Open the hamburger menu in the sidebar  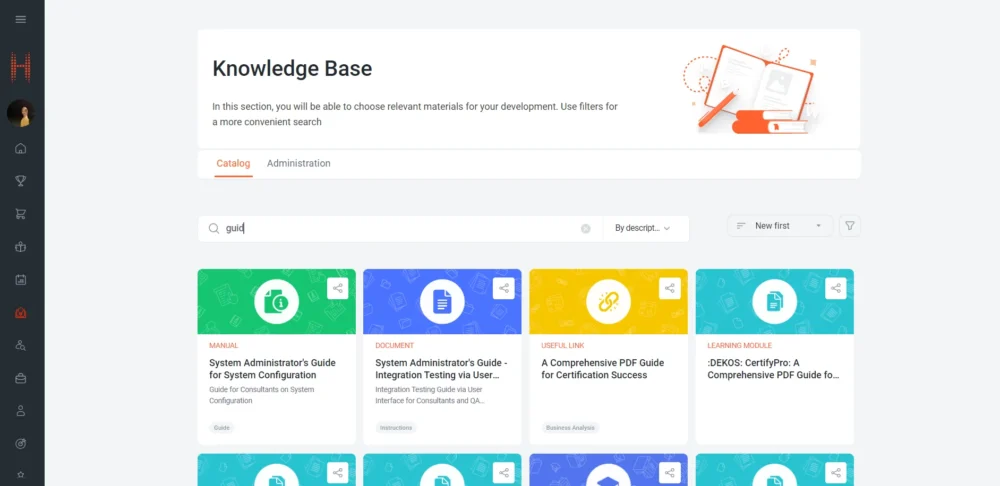(21, 20)
